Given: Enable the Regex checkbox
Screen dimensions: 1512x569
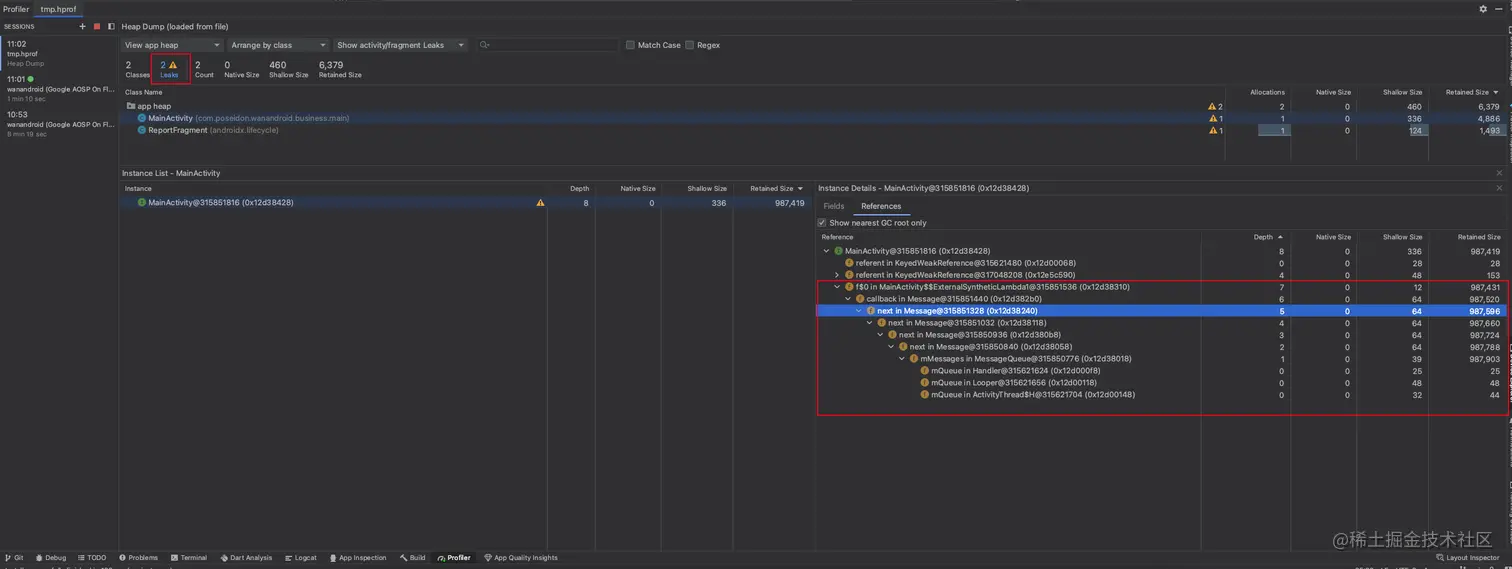Looking at the screenshot, I should click(689, 45).
